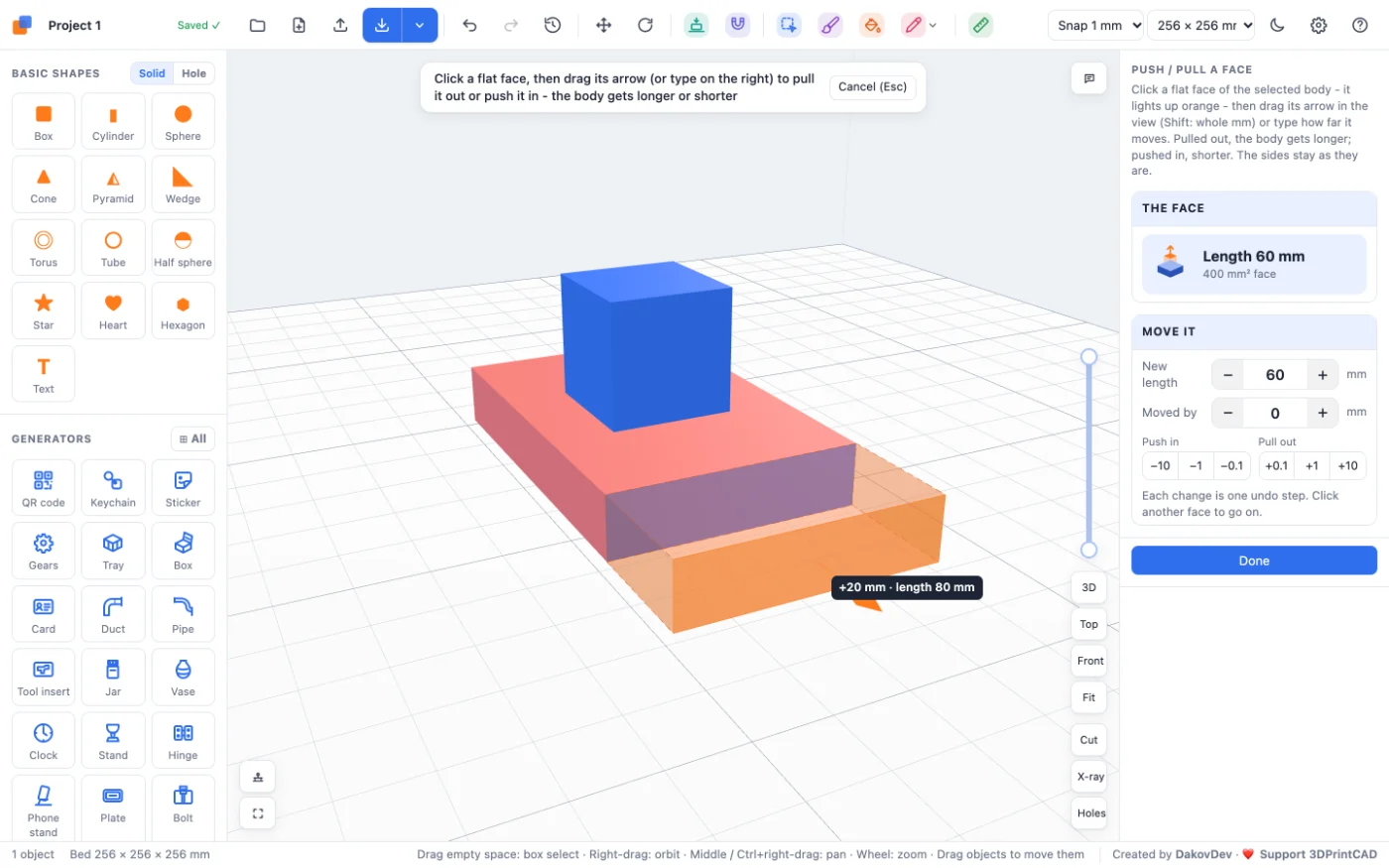Click the Done button
Screen dimensions: 1389x868
click(1254, 560)
